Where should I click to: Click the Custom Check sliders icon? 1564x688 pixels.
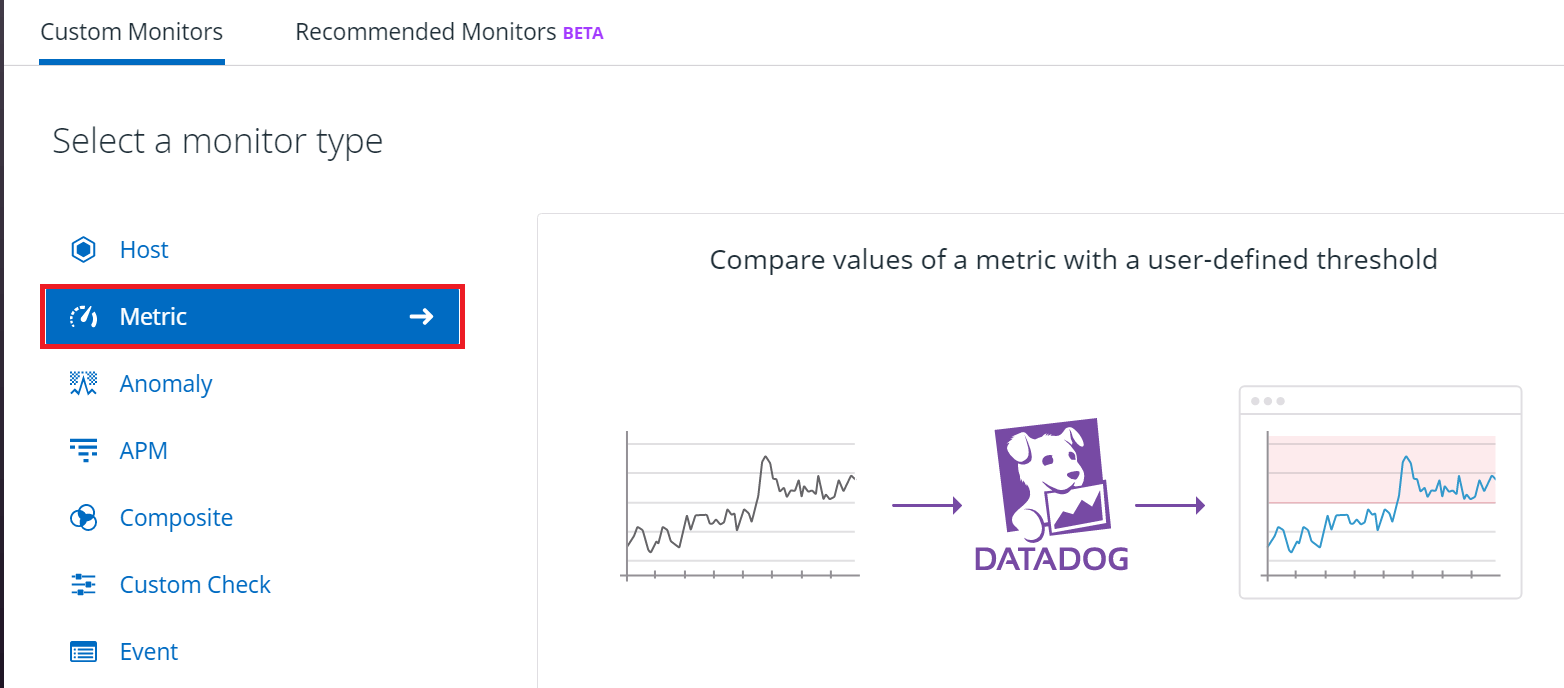[83, 585]
